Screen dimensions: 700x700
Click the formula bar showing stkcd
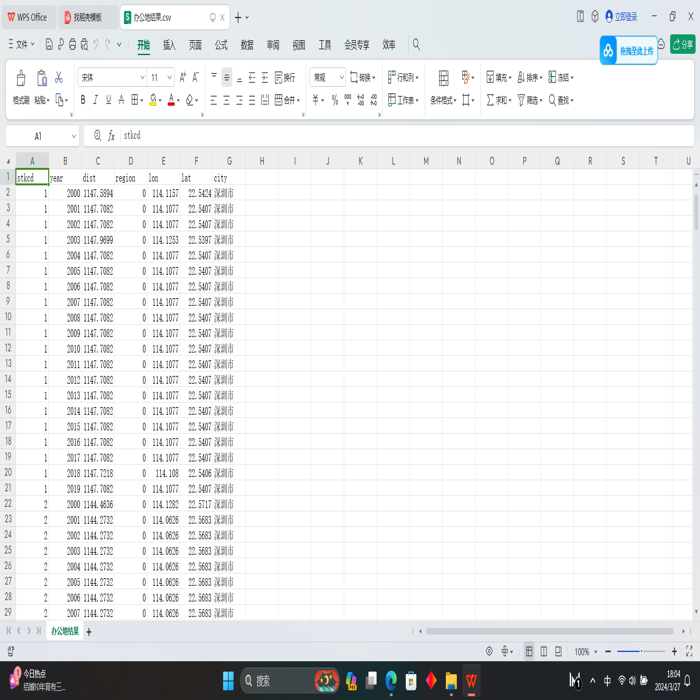point(388,135)
